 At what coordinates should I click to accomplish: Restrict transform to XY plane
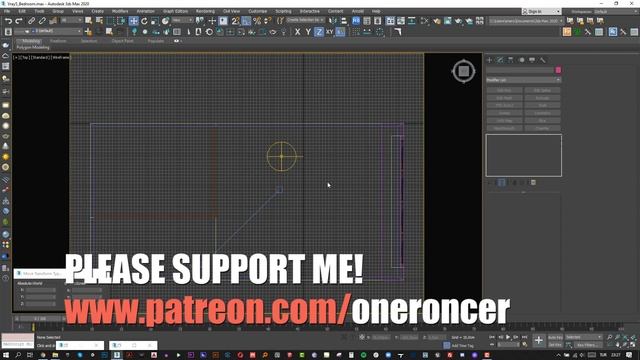(x=329, y=32)
